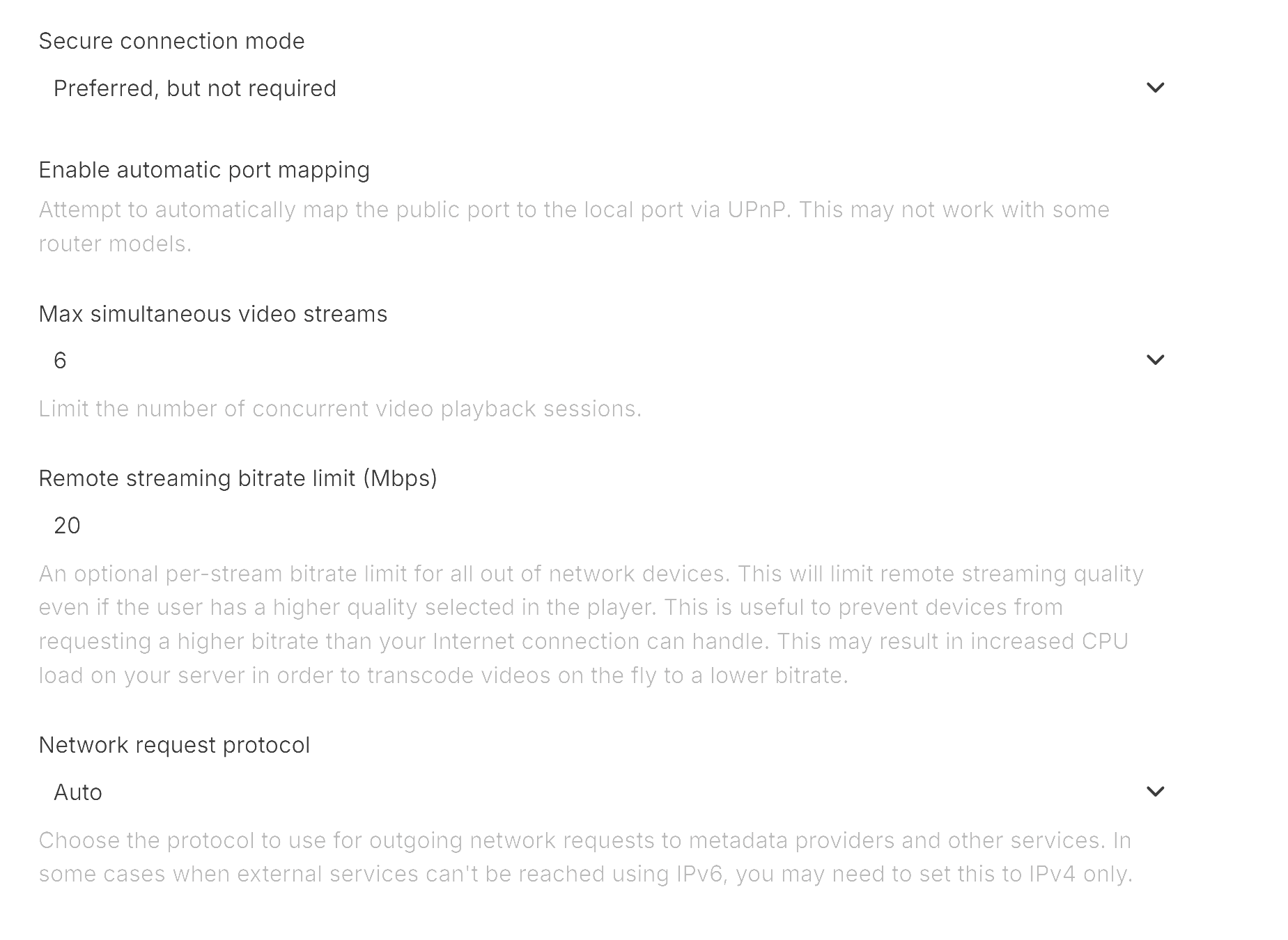The height and width of the screenshot is (940, 1288).
Task: Click the description line mentioning router models
Action: pyautogui.click(x=115, y=244)
